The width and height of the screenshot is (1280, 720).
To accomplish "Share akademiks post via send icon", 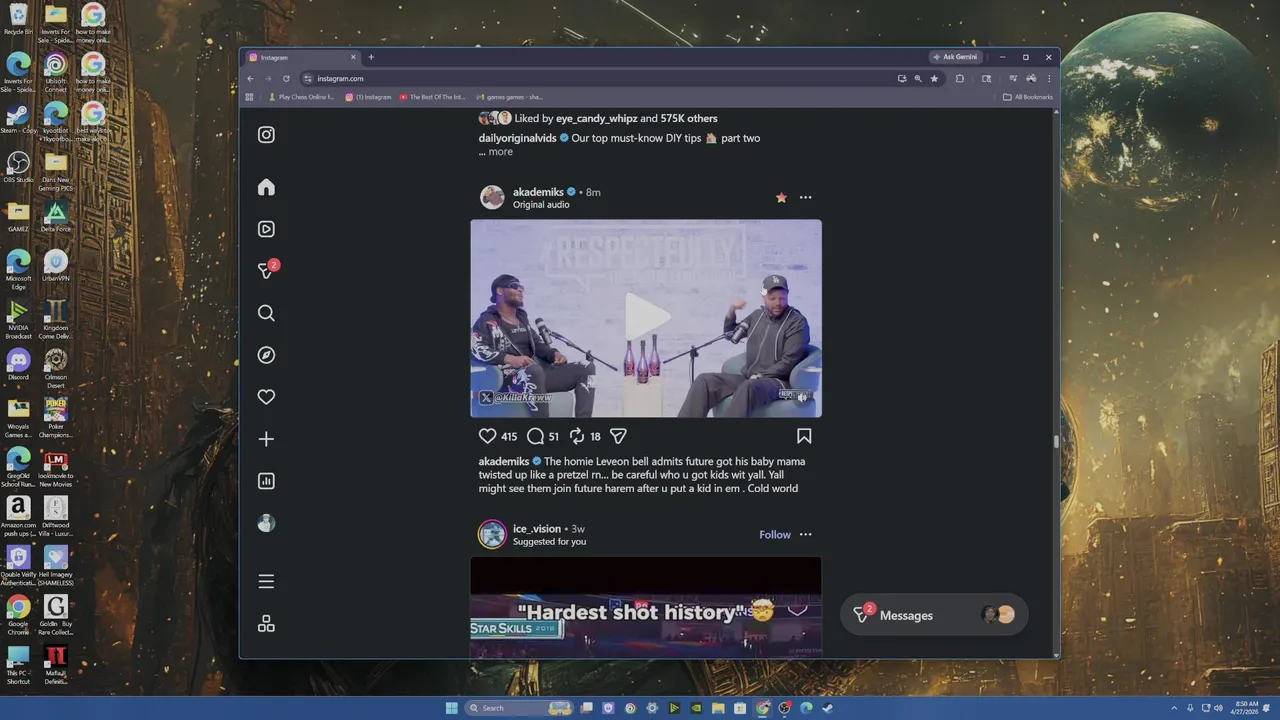I will click(618, 436).
